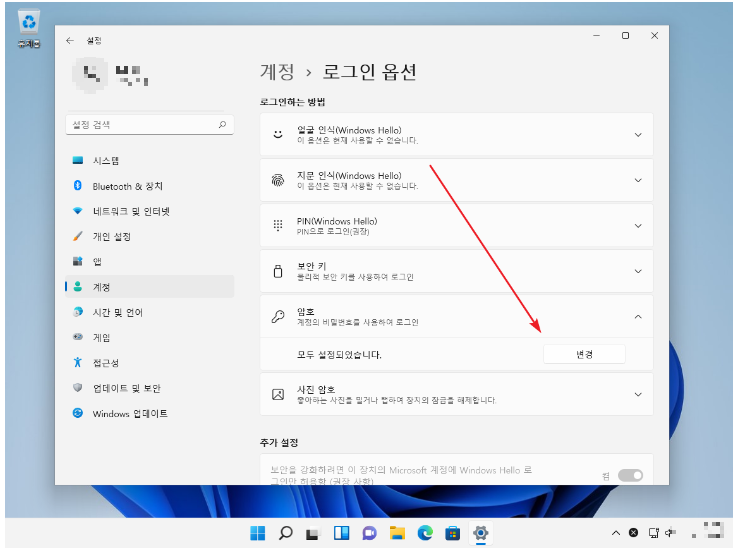Click the fingerprint recognition icon
The width and height of the screenshot is (738, 554).
click(x=278, y=180)
